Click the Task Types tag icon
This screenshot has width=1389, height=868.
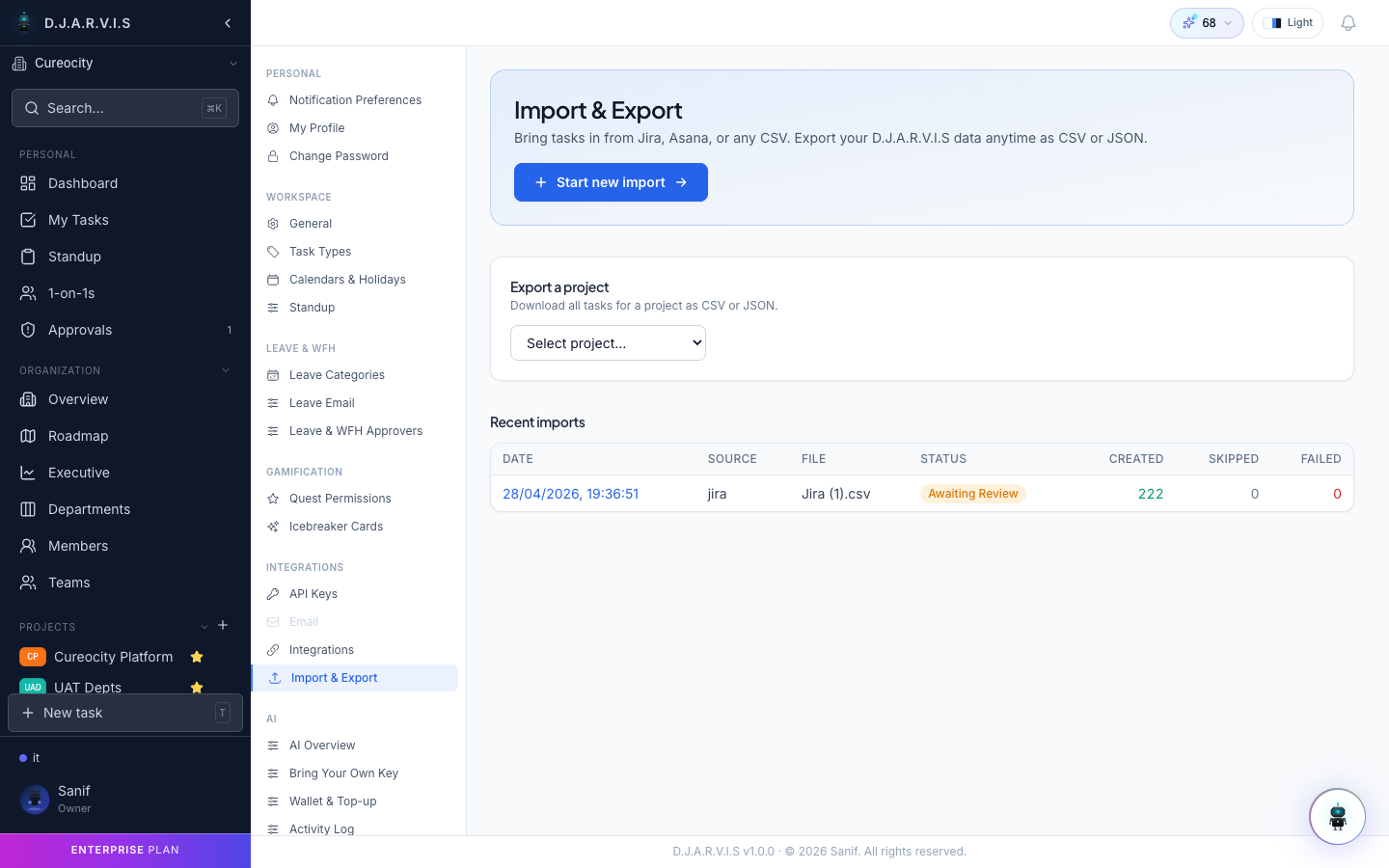point(273,252)
